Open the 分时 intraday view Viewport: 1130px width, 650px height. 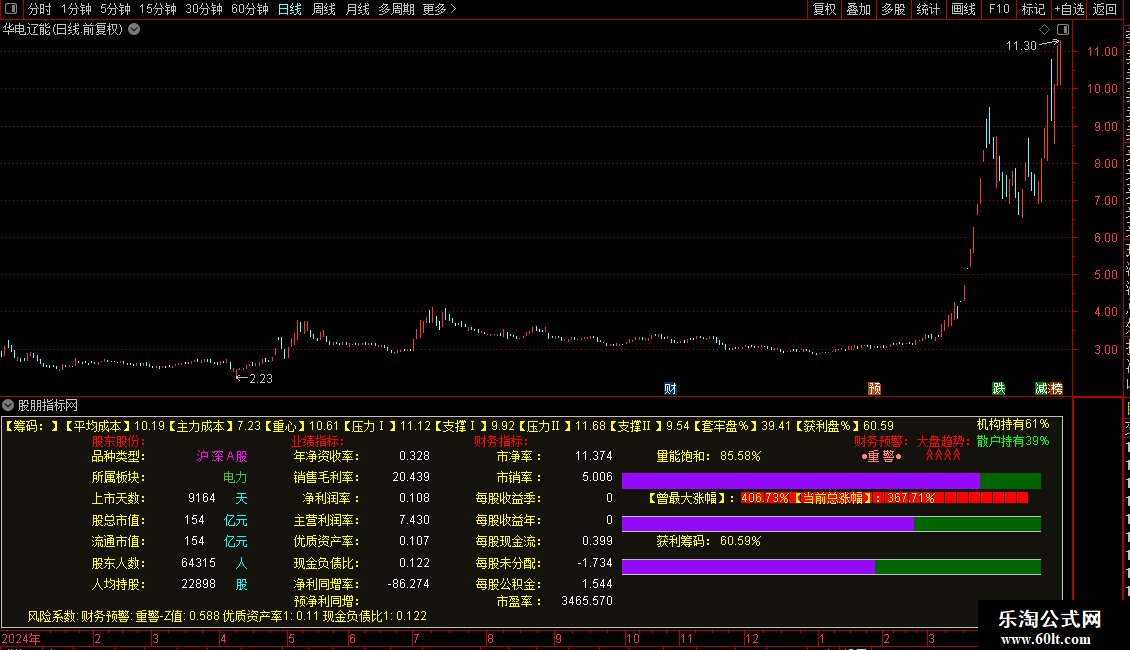pyautogui.click(x=40, y=9)
